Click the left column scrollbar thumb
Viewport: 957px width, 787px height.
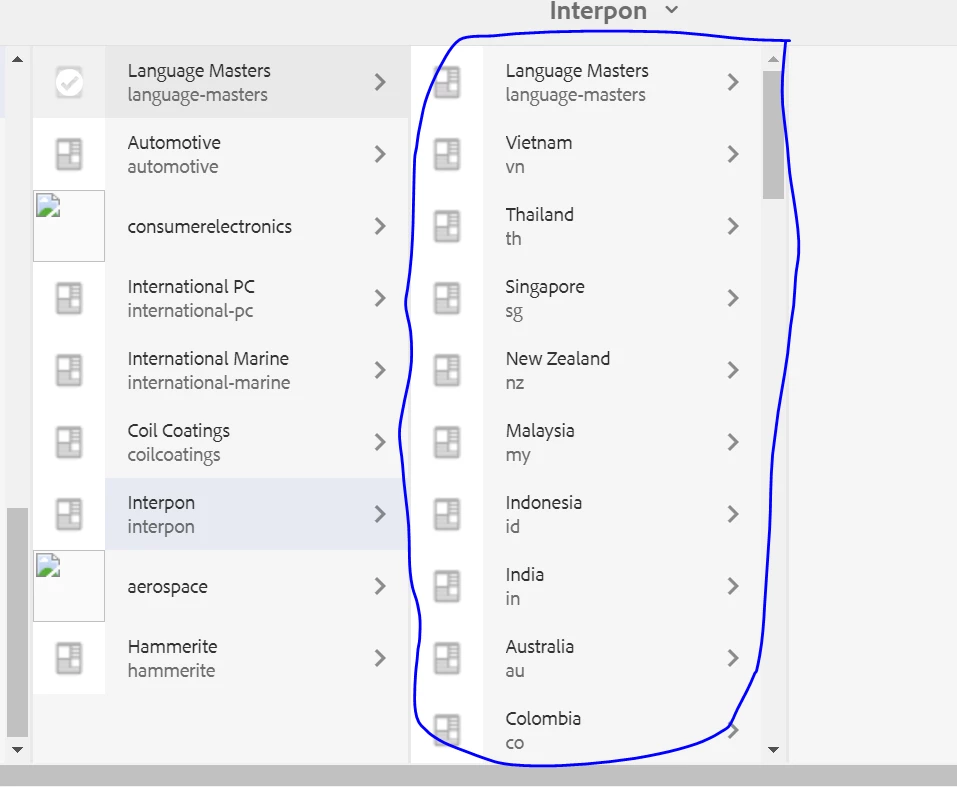tap(17, 623)
